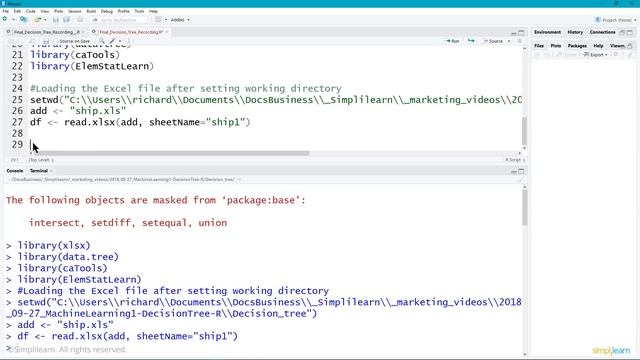This screenshot has width=640, height=360.
Task: Expand the code tools dropdown arrow
Action: point(120,41)
